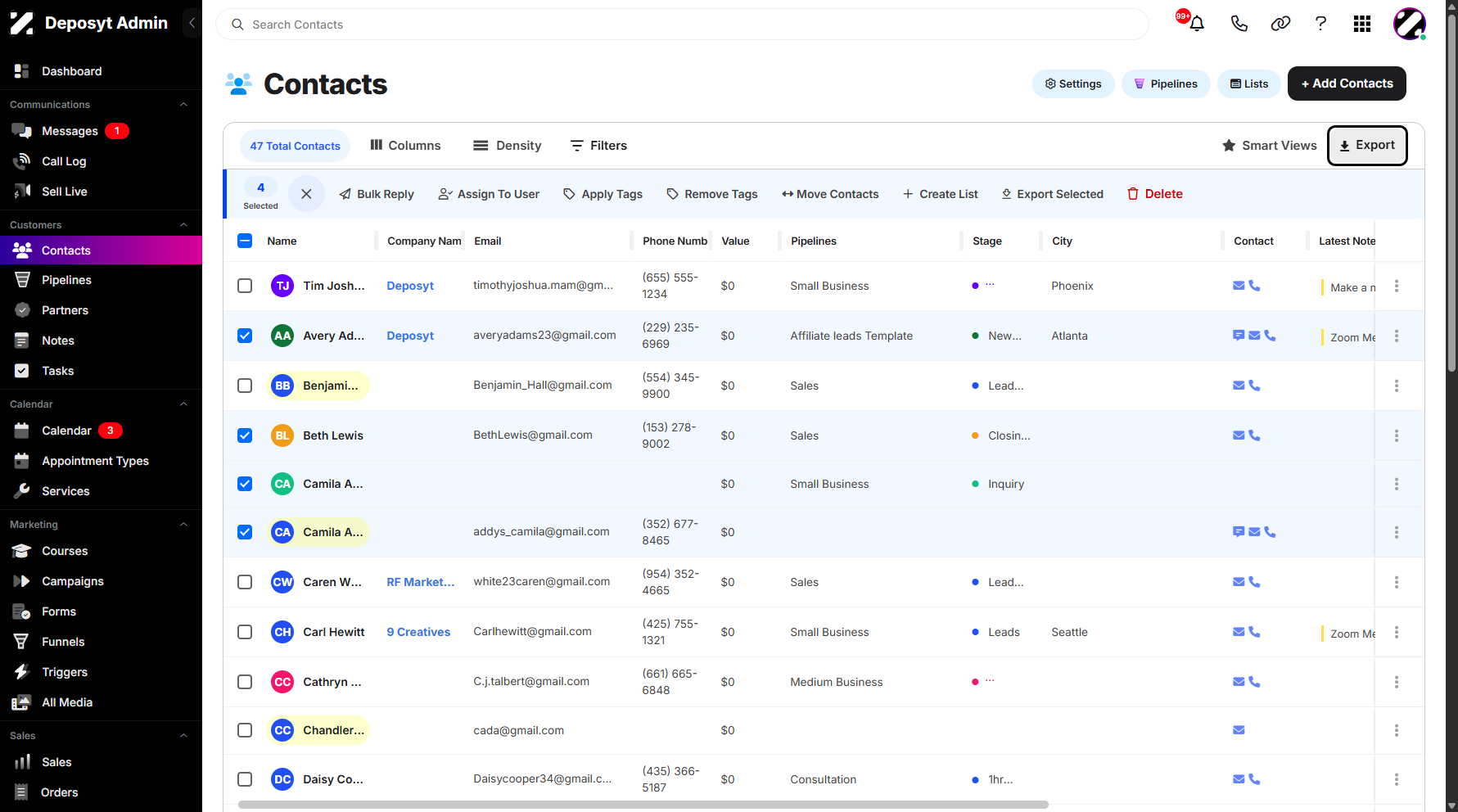Open the notifications bell icon
This screenshot has height=812, width=1458.
1196,24
